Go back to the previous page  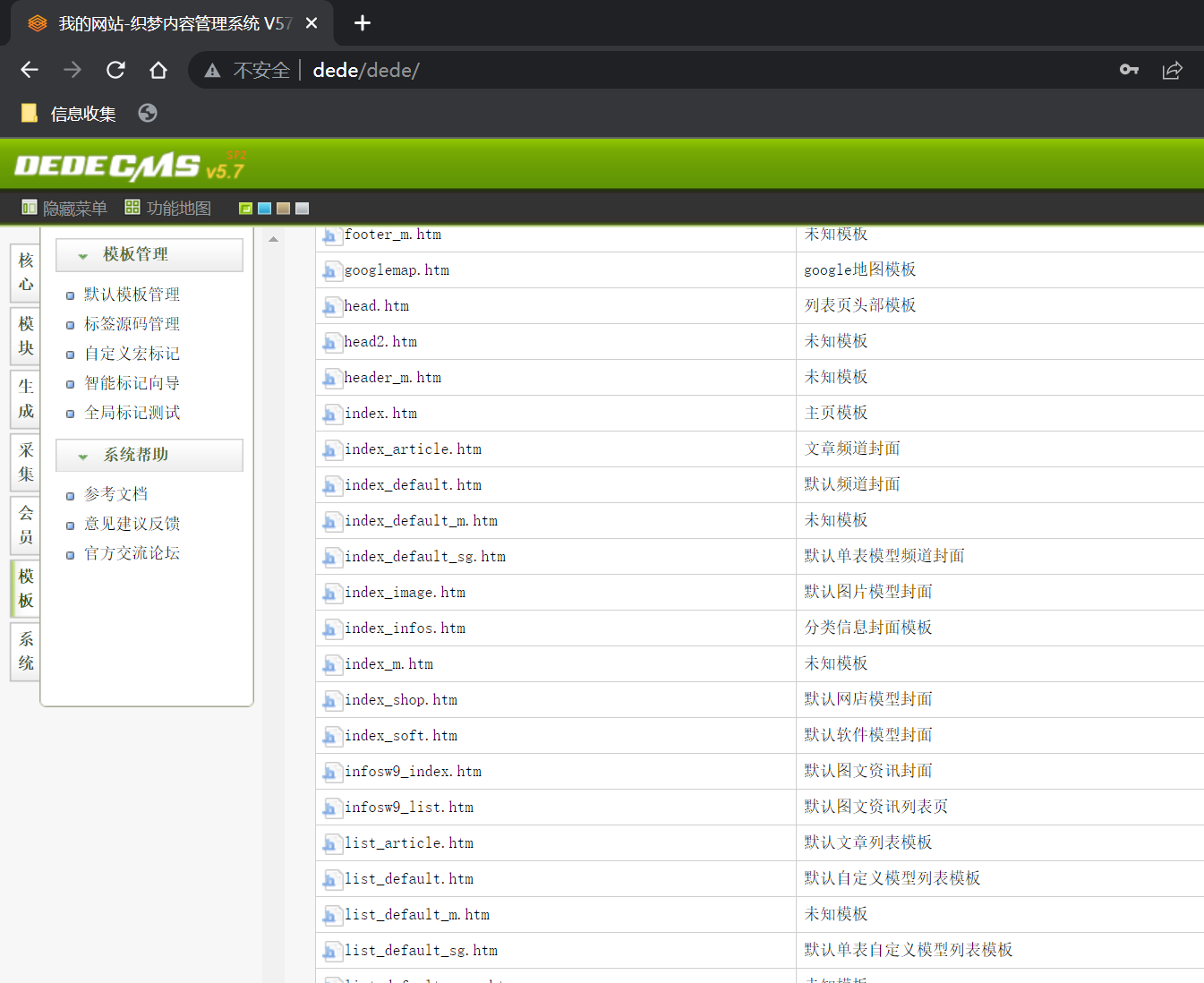tap(30, 70)
